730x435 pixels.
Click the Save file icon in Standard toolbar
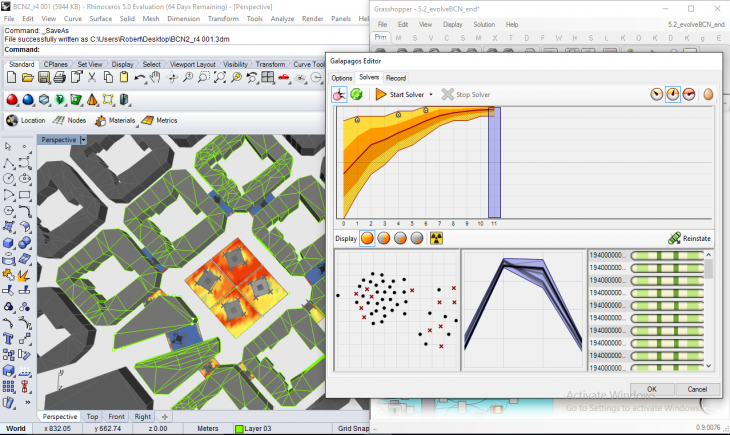pyautogui.click(x=44, y=77)
